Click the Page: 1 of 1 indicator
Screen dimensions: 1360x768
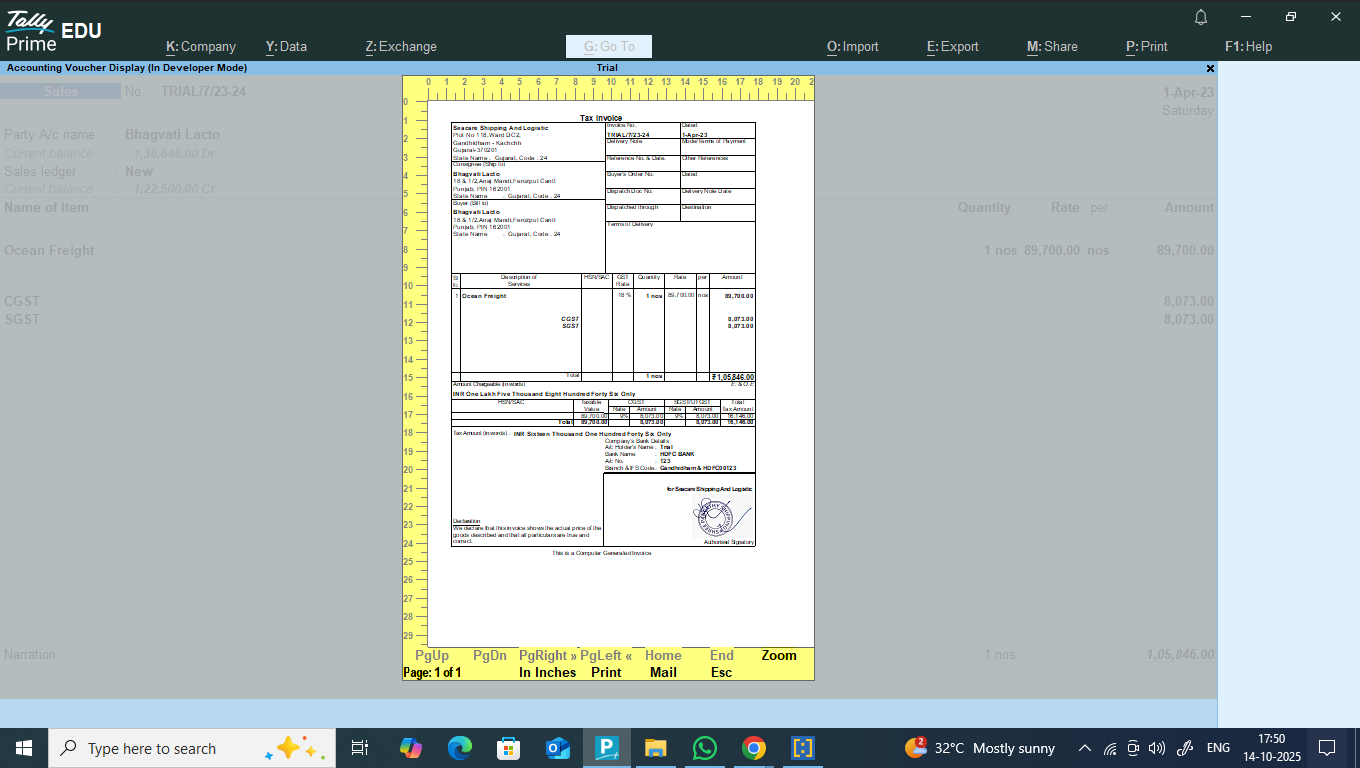tap(432, 673)
